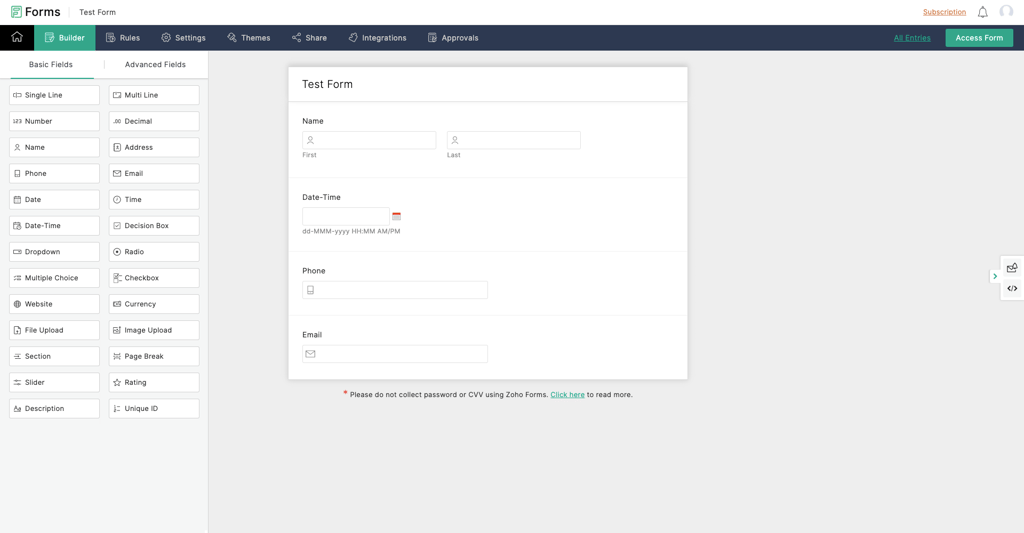Open the Settings tab
Image resolution: width=1024 pixels, height=533 pixels.
pos(184,38)
